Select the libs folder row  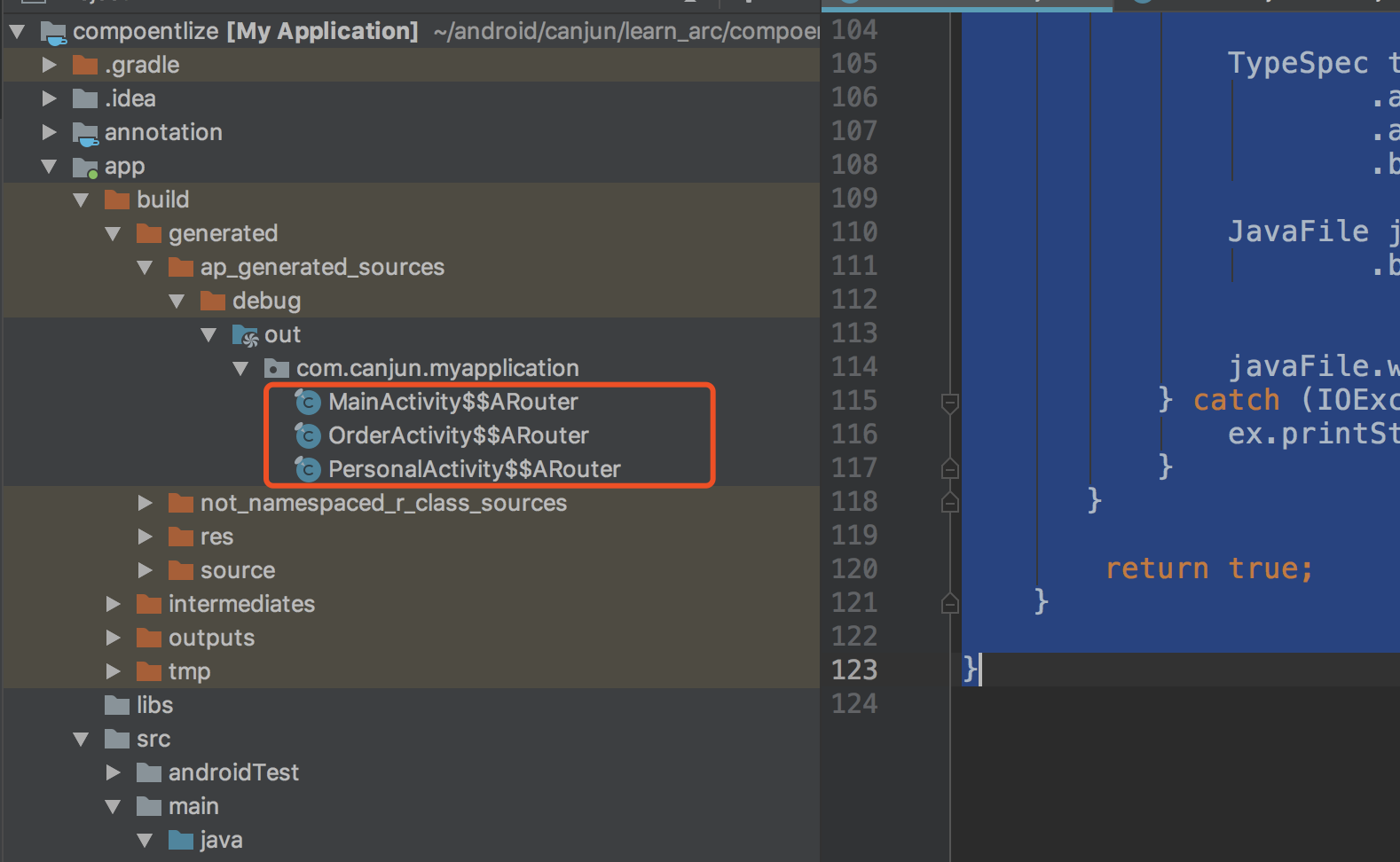(x=412, y=706)
